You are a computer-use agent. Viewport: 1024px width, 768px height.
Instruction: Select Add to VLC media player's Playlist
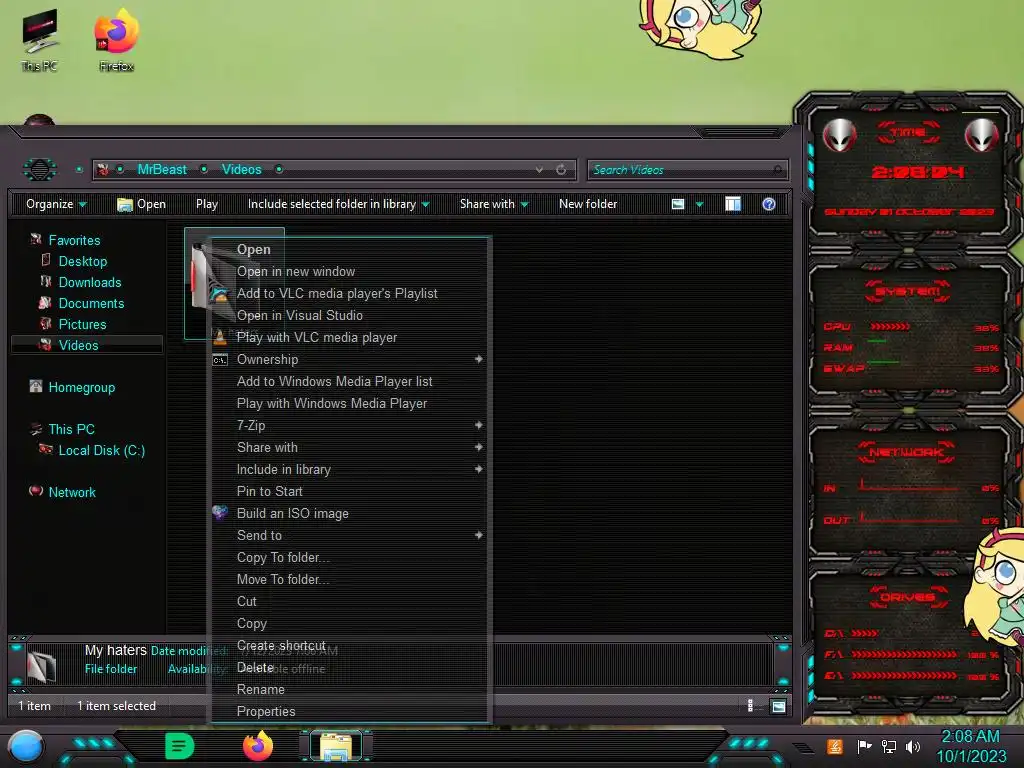(x=349, y=293)
